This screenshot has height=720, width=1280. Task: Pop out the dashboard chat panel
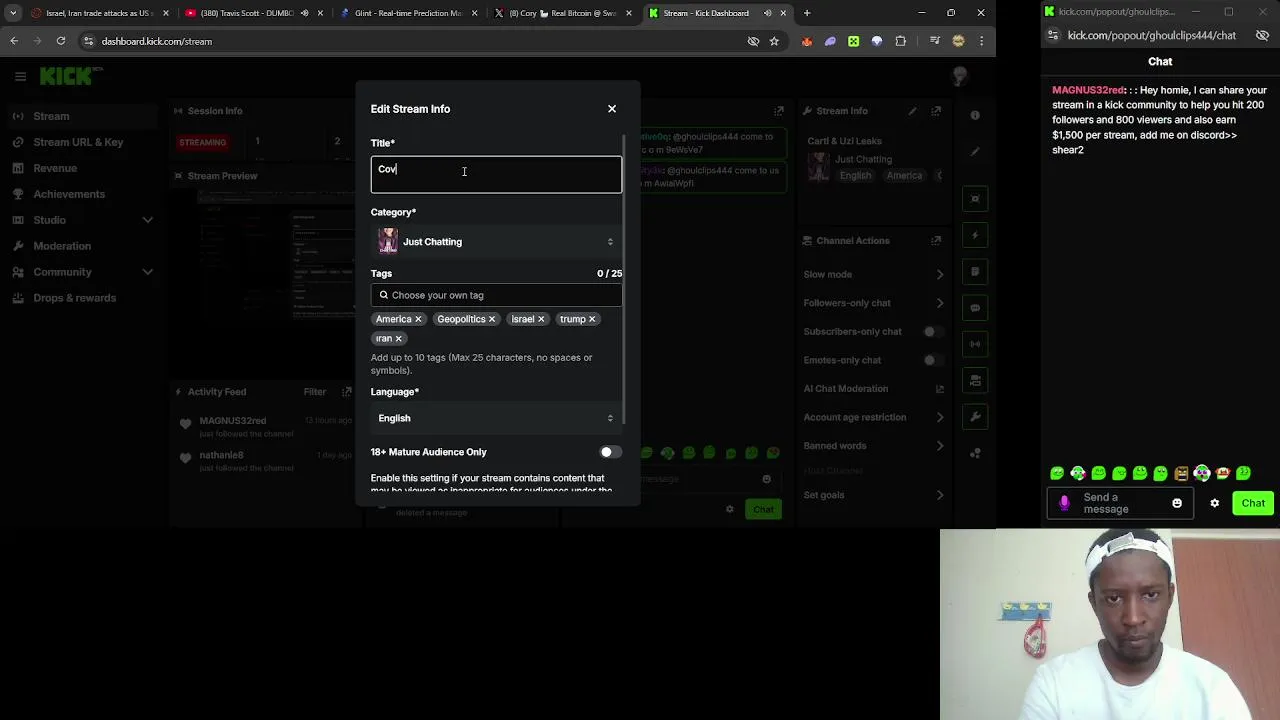click(779, 111)
